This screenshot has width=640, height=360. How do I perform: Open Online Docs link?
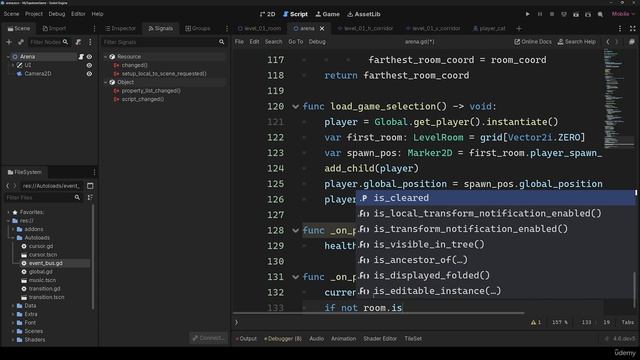(x=533, y=42)
